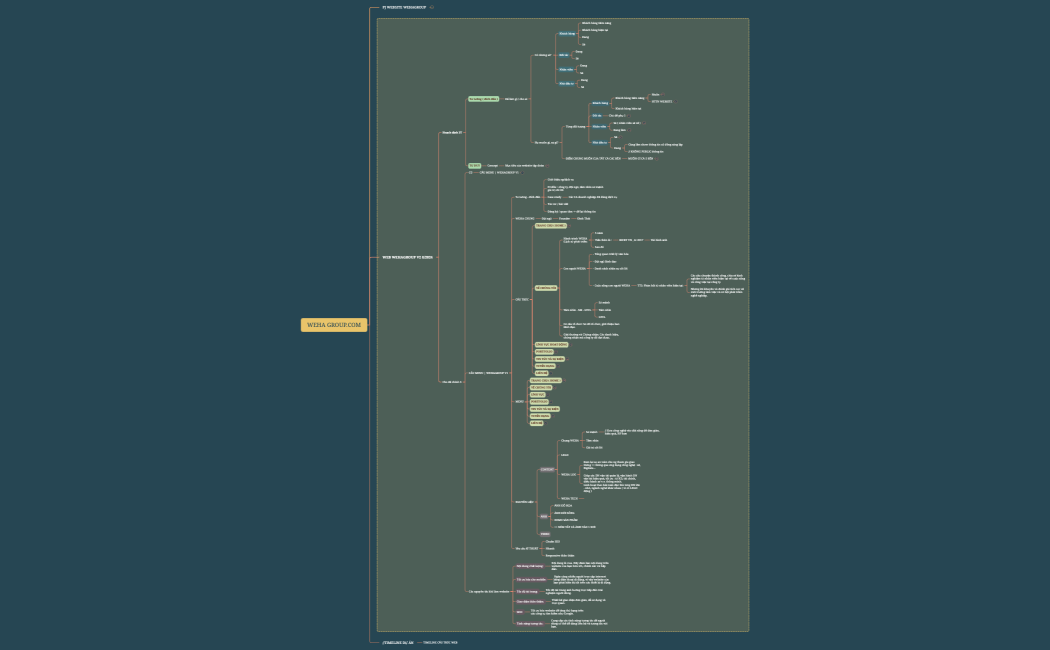Select the CẤU TRÚC branch node

521,299
